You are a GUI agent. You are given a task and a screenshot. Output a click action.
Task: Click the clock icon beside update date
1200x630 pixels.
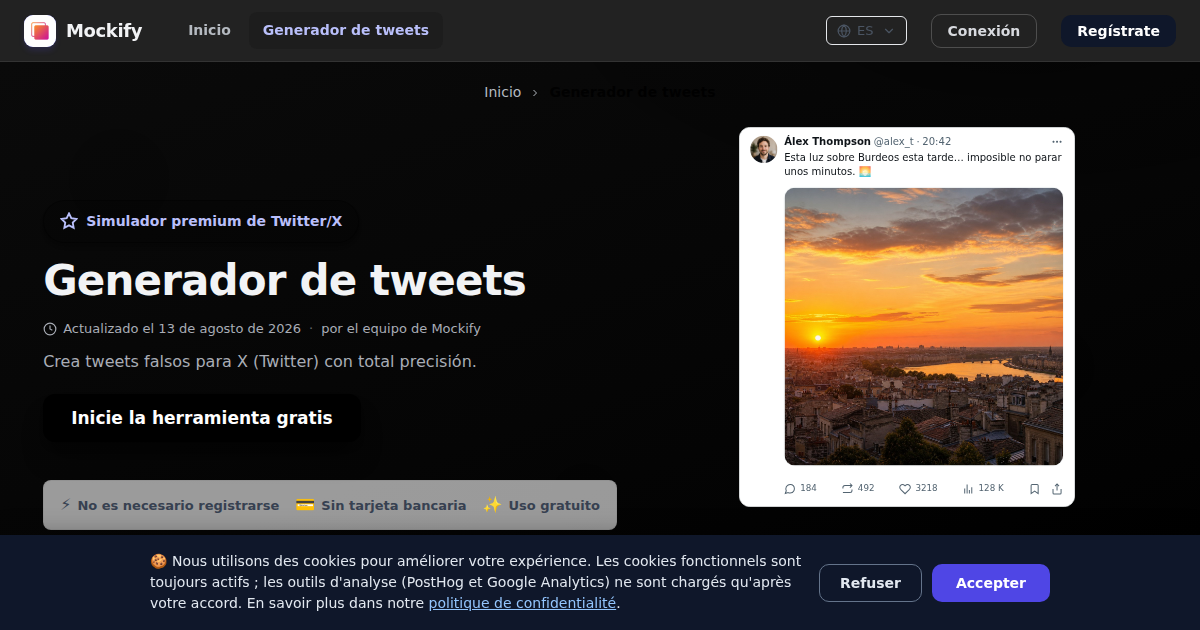(50, 329)
